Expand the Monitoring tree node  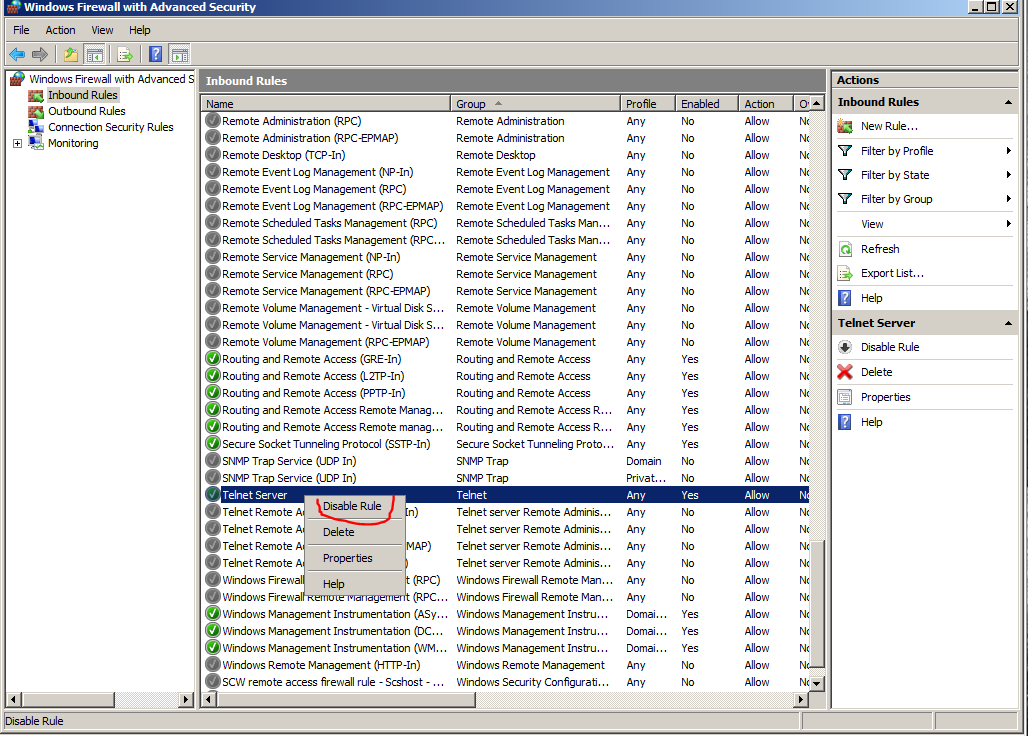[18, 144]
